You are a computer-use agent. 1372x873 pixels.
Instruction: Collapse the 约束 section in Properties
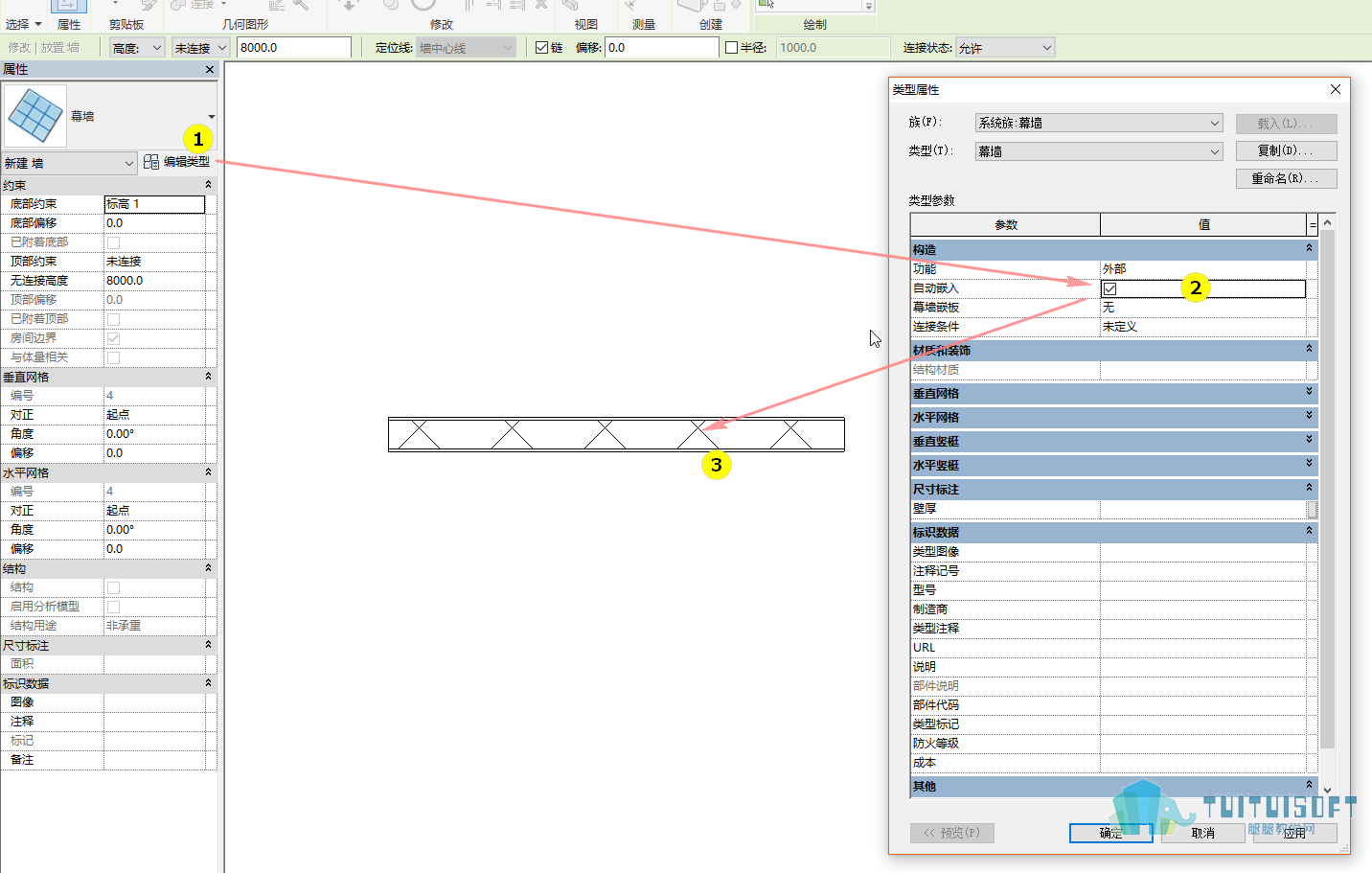tap(208, 185)
